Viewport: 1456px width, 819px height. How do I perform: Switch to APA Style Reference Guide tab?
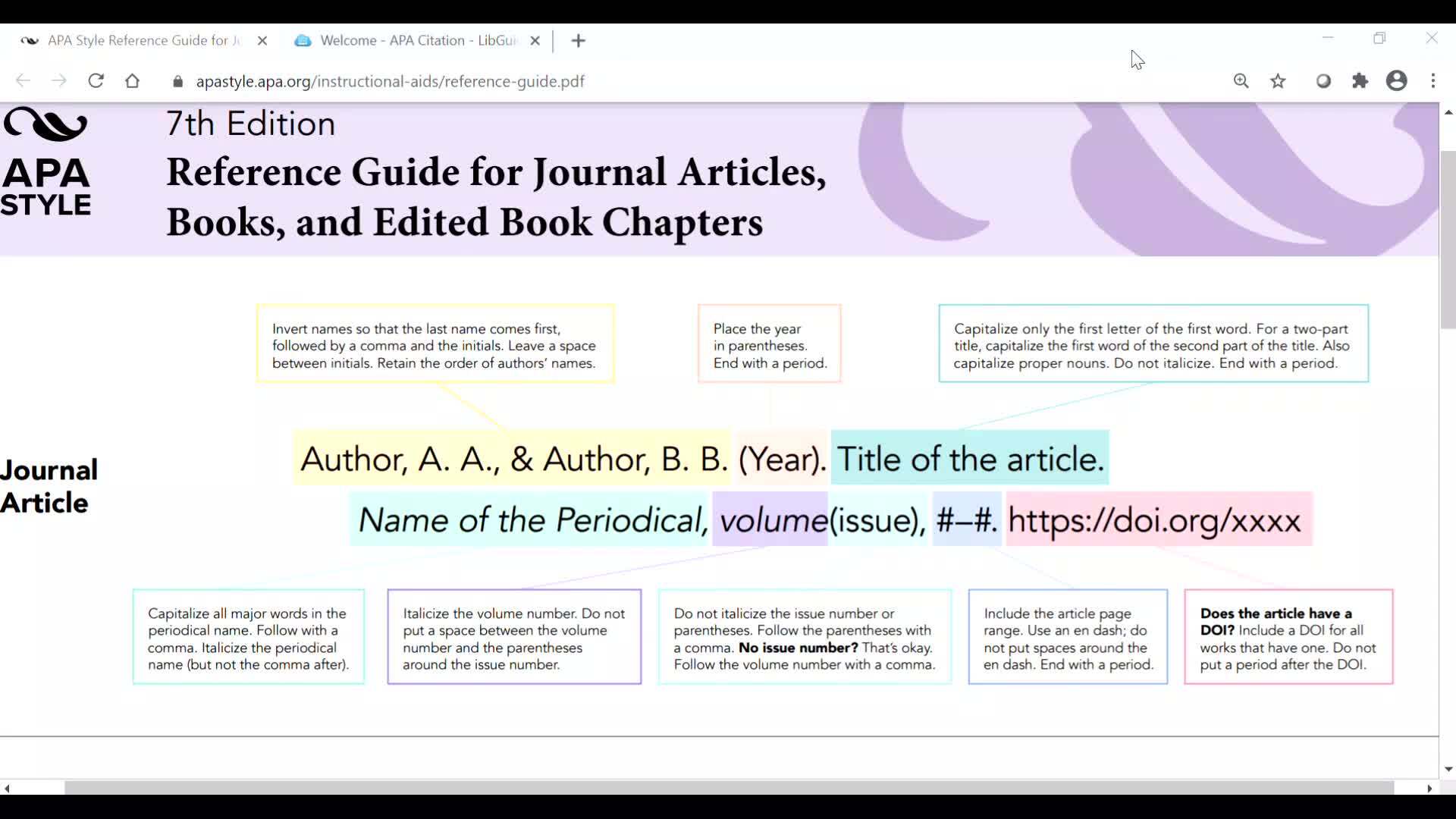(x=144, y=41)
